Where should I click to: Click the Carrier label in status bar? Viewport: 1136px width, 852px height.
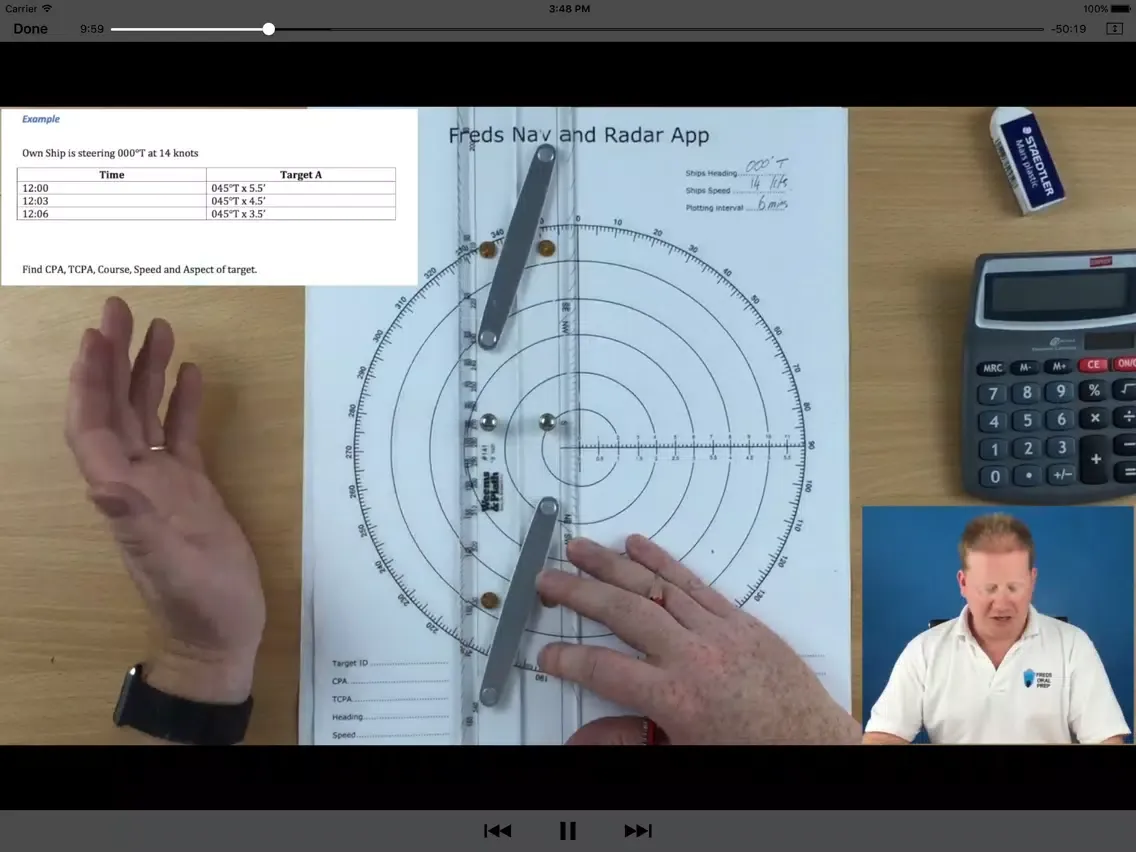click(x=21, y=9)
